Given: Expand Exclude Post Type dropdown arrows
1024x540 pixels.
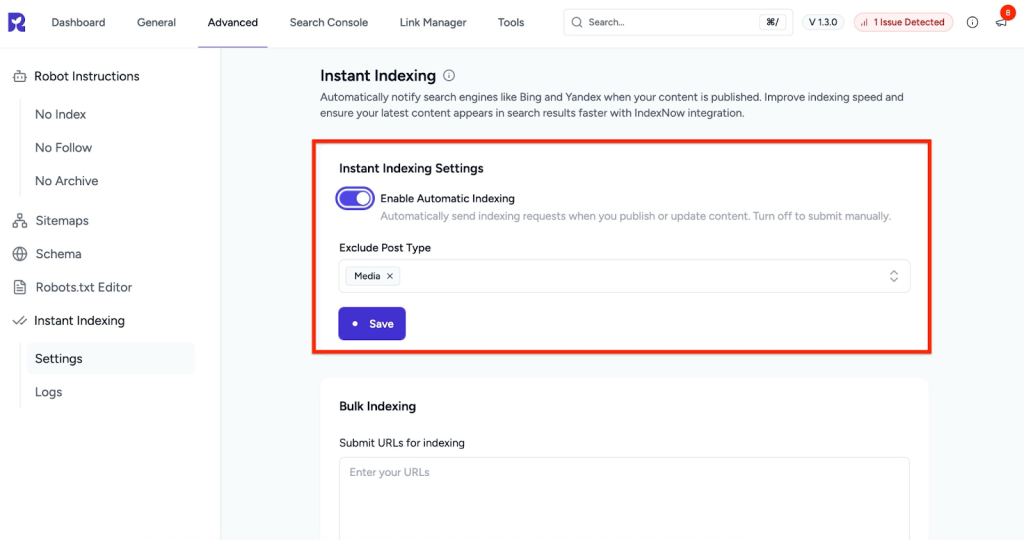Looking at the screenshot, I should pyautogui.click(x=893, y=276).
